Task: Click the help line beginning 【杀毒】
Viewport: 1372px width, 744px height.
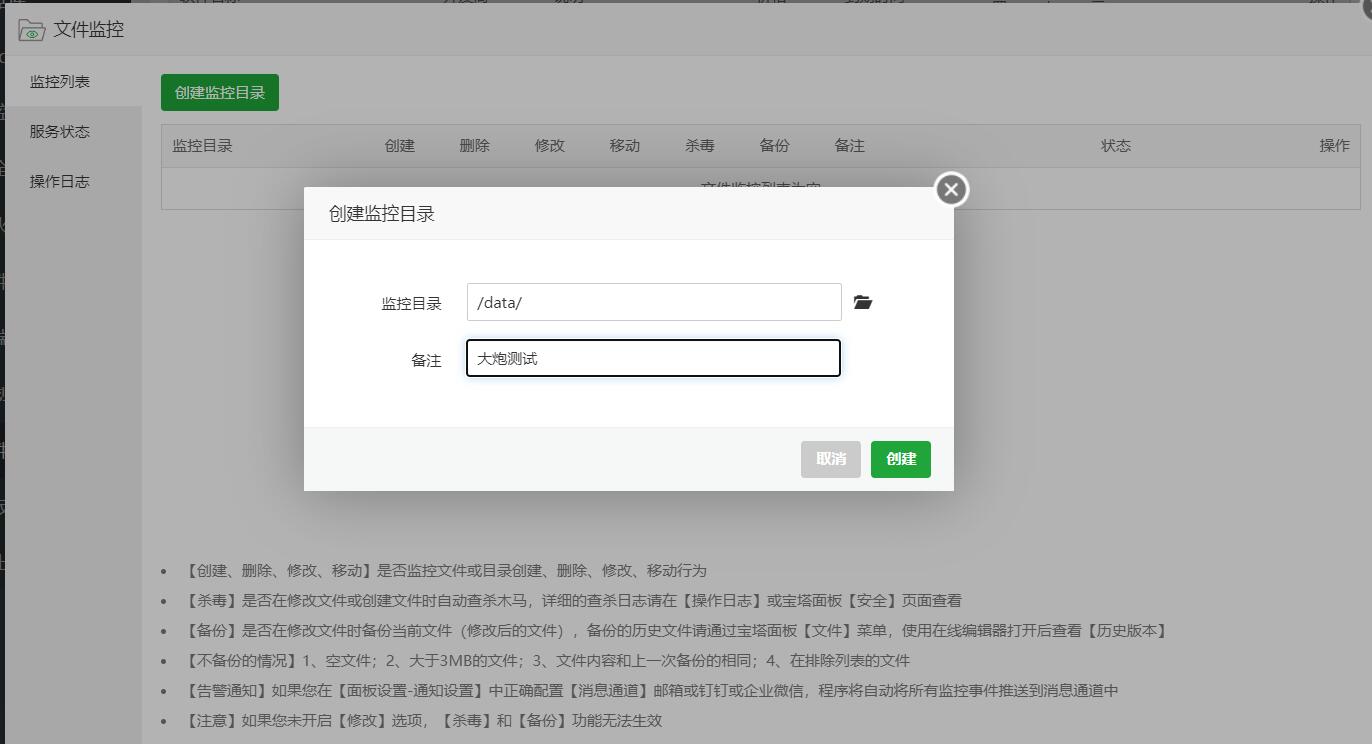Action: [573, 600]
